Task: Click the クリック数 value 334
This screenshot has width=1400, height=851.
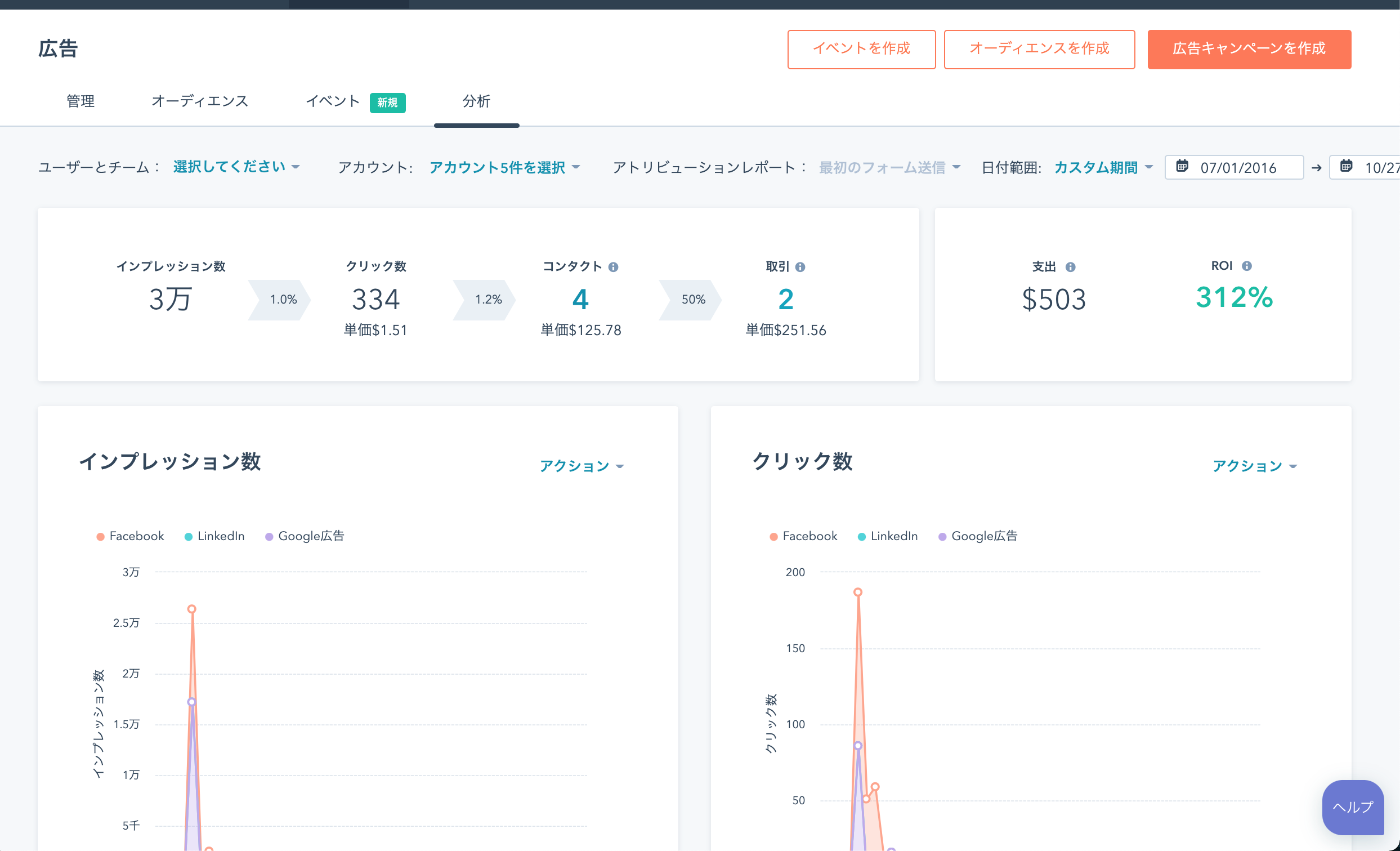Action: click(375, 299)
